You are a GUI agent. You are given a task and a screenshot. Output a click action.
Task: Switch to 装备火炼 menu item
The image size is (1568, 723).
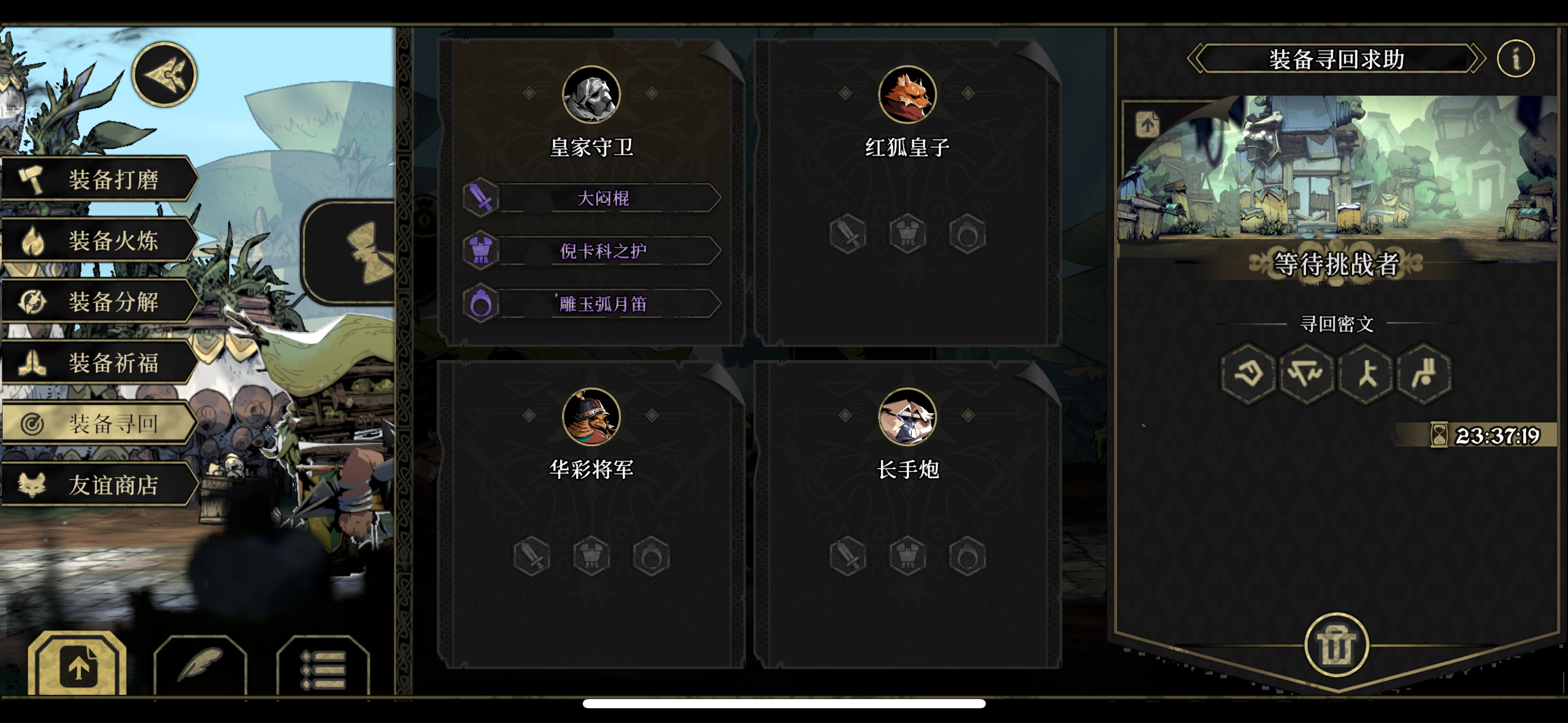[x=99, y=240]
